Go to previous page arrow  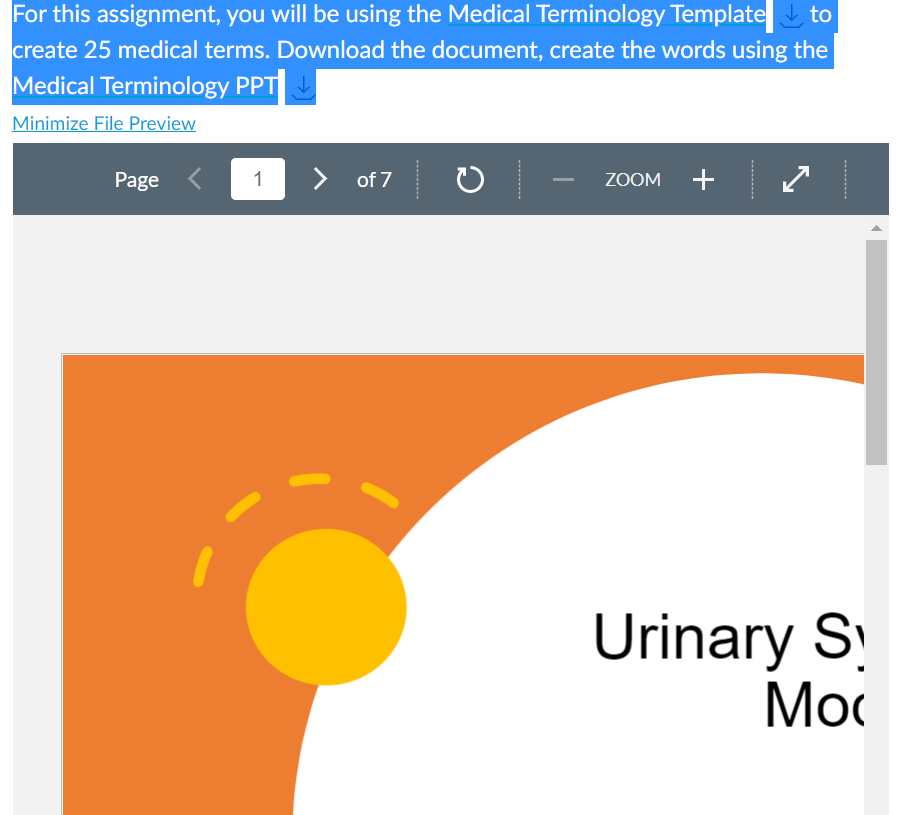click(x=195, y=179)
